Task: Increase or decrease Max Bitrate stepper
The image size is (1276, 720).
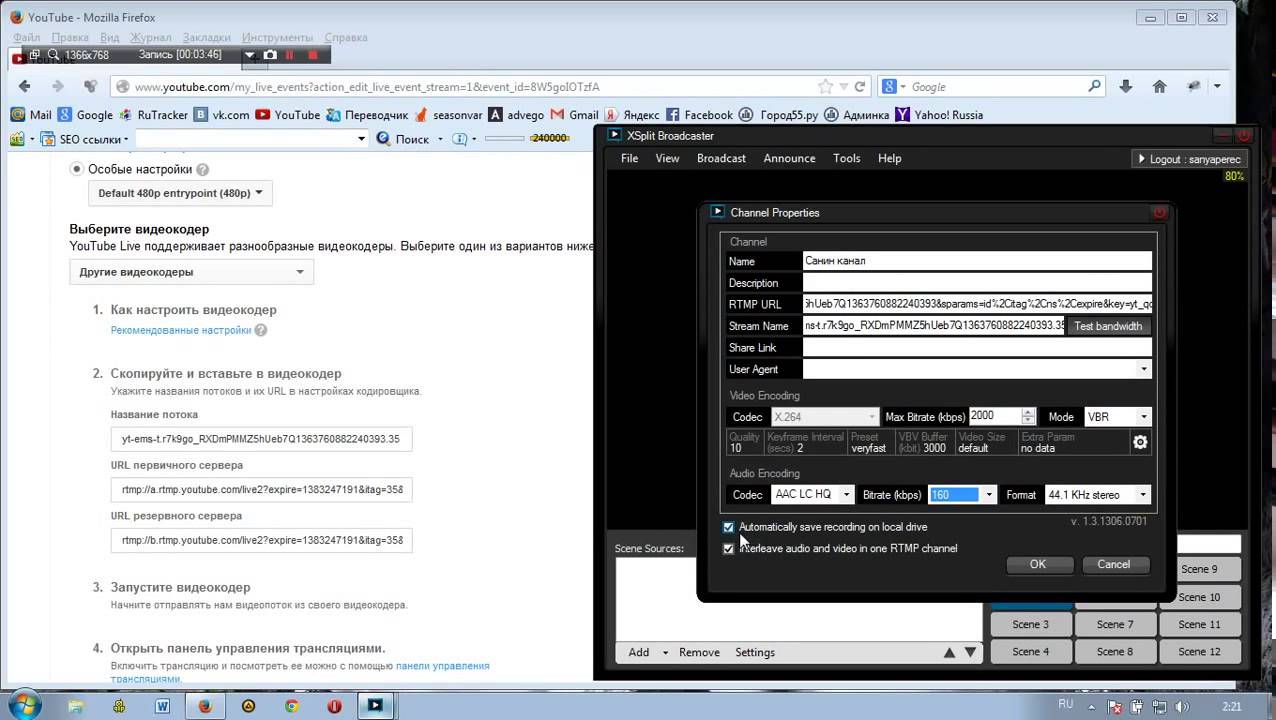Action: (x=1028, y=416)
